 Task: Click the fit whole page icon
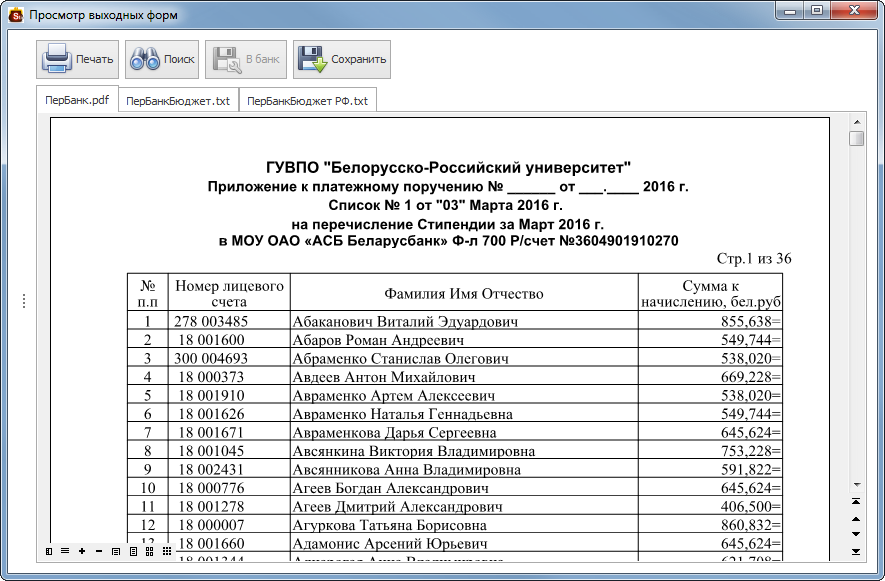tap(133, 551)
